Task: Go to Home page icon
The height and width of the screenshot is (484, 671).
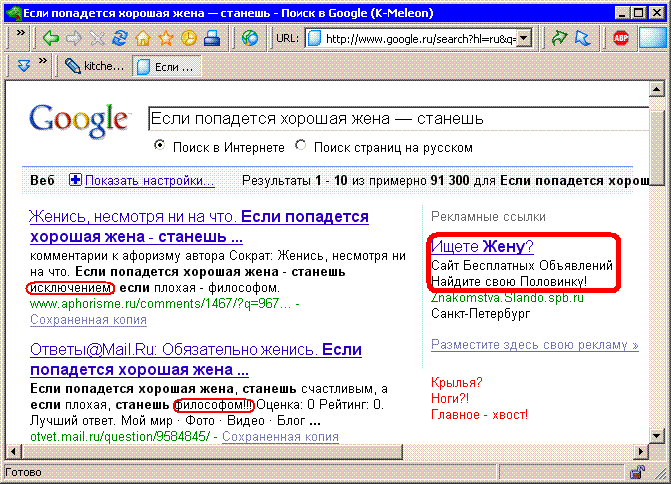Action: click(x=143, y=39)
